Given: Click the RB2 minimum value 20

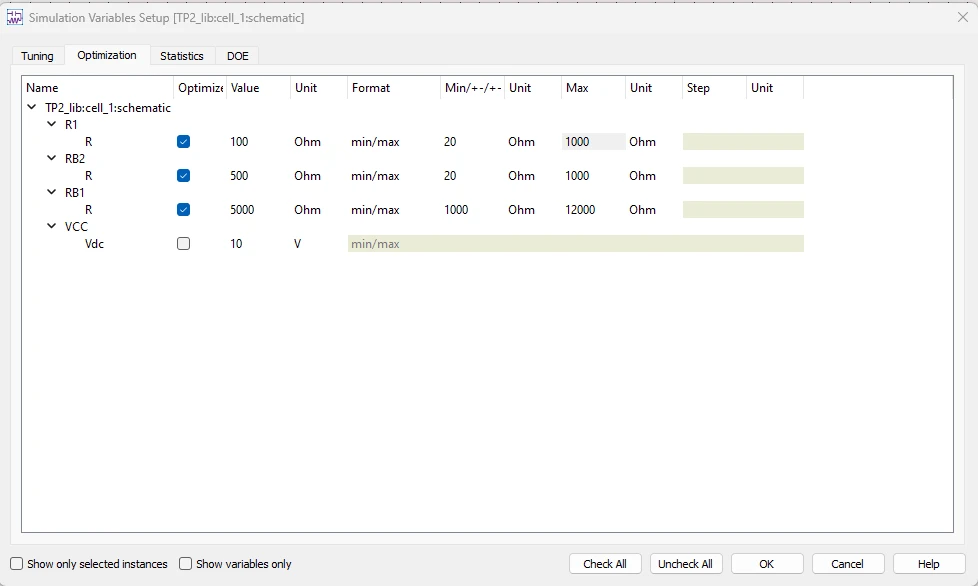Looking at the screenshot, I should coord(472,176).
